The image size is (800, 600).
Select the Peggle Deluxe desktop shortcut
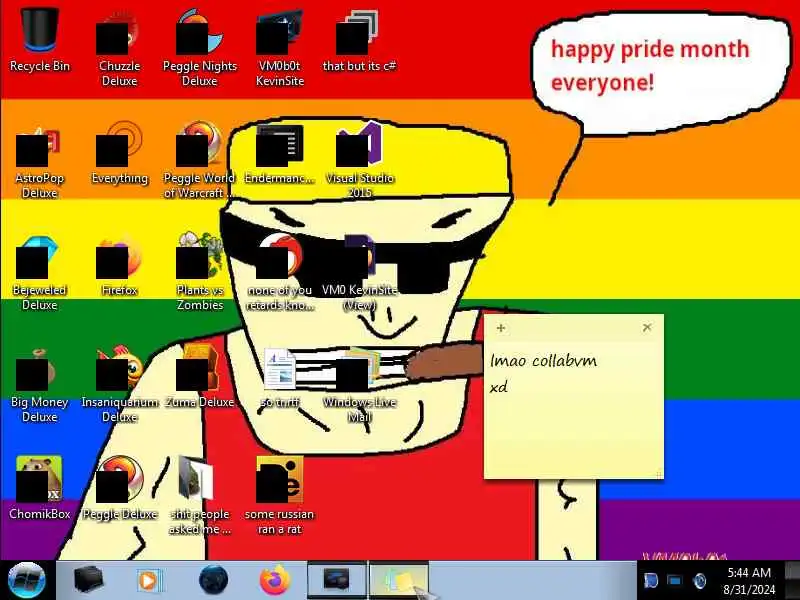(x=119, y=489)
